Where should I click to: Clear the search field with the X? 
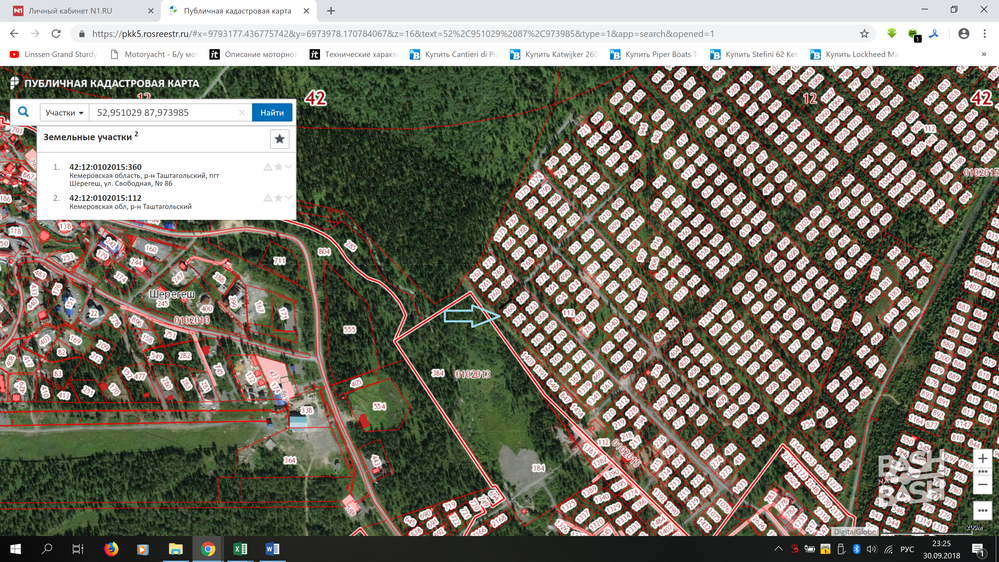(241, 113)
